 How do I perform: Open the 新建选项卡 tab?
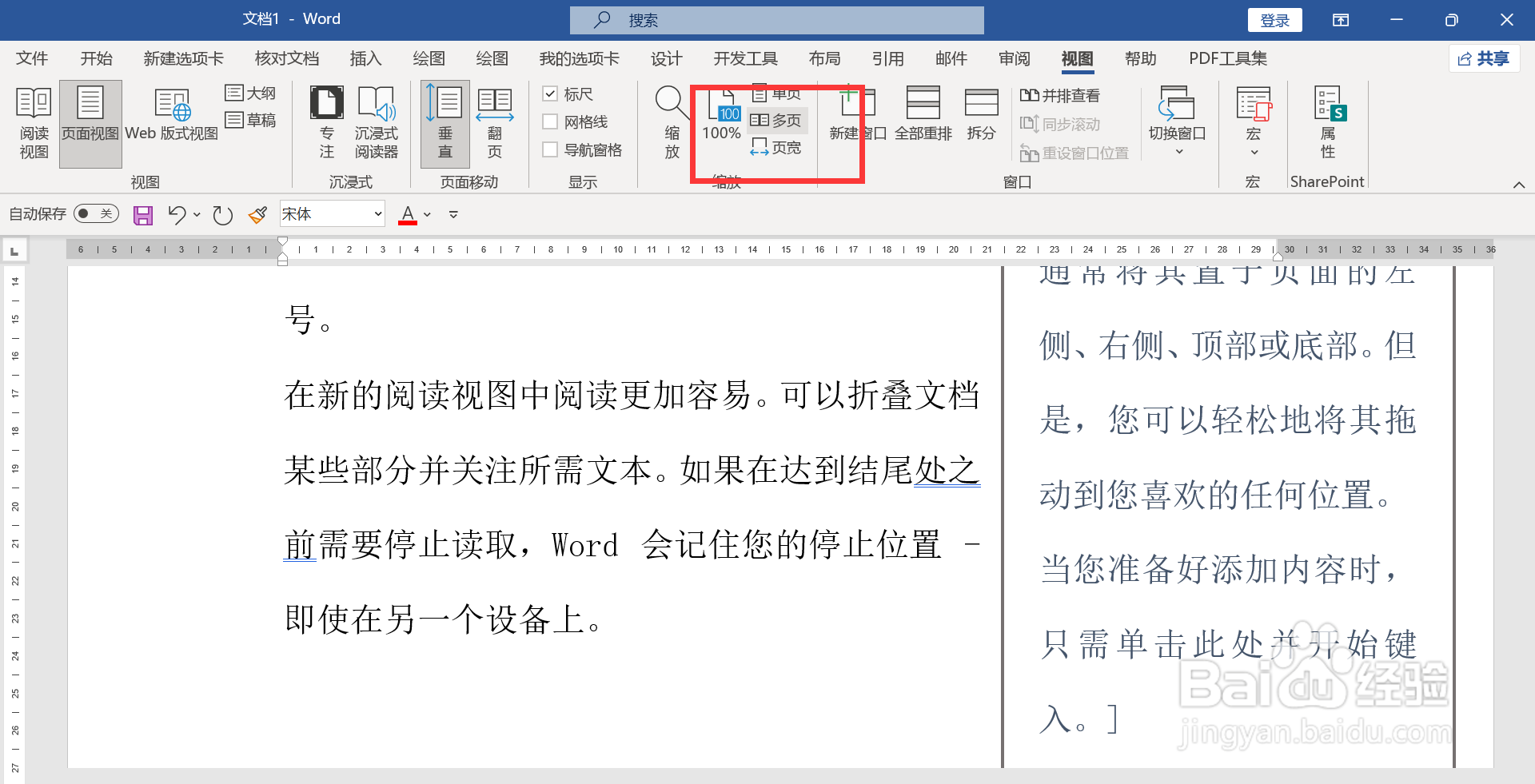(183, 58)
